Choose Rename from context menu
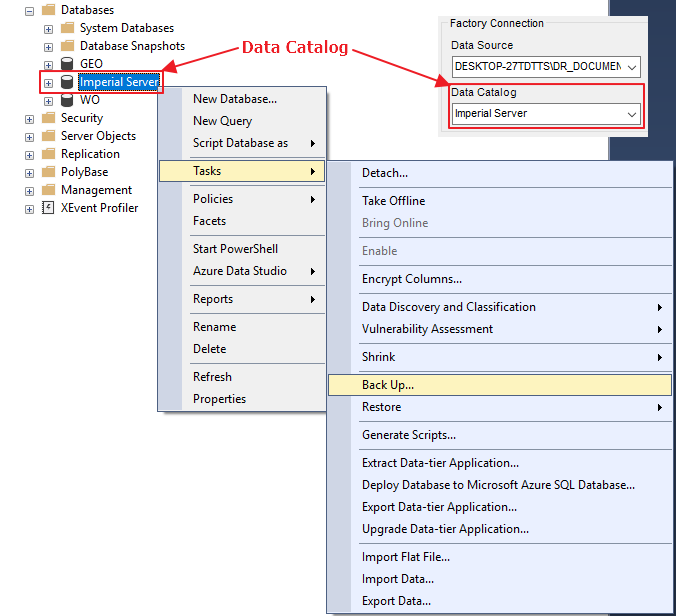The height and width of the screenshot is (616, 676). click(242, 327)
